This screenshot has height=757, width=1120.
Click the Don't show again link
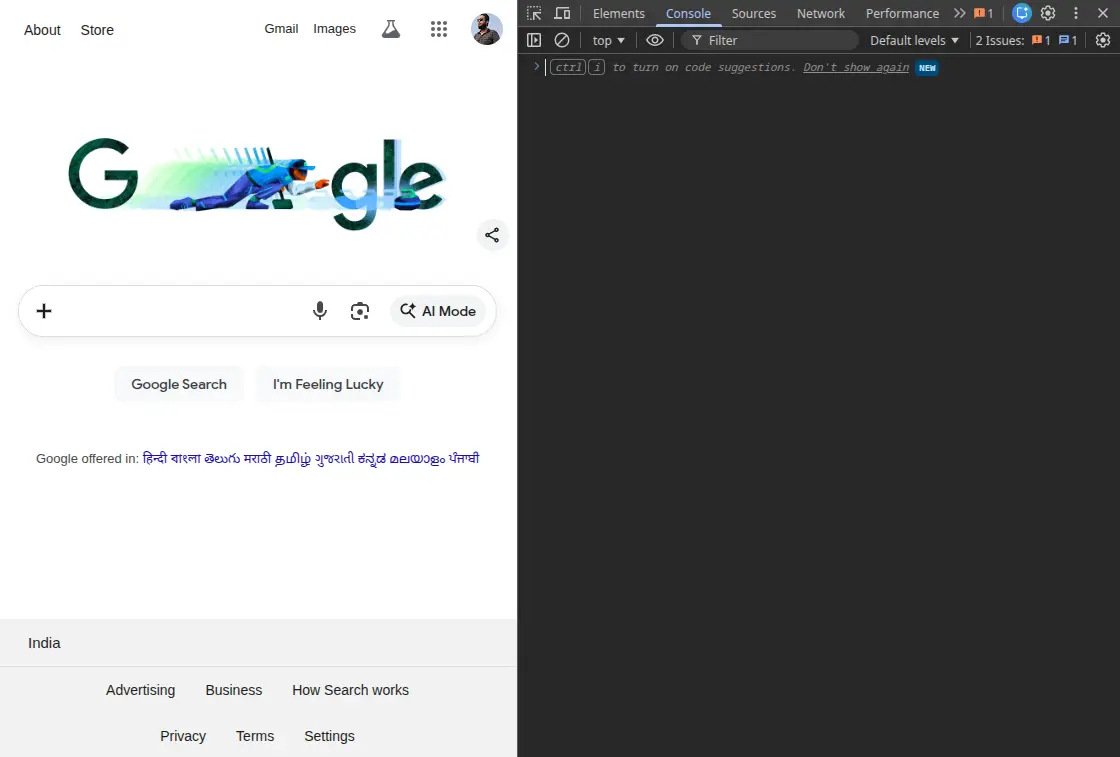[x=856, y=68]
